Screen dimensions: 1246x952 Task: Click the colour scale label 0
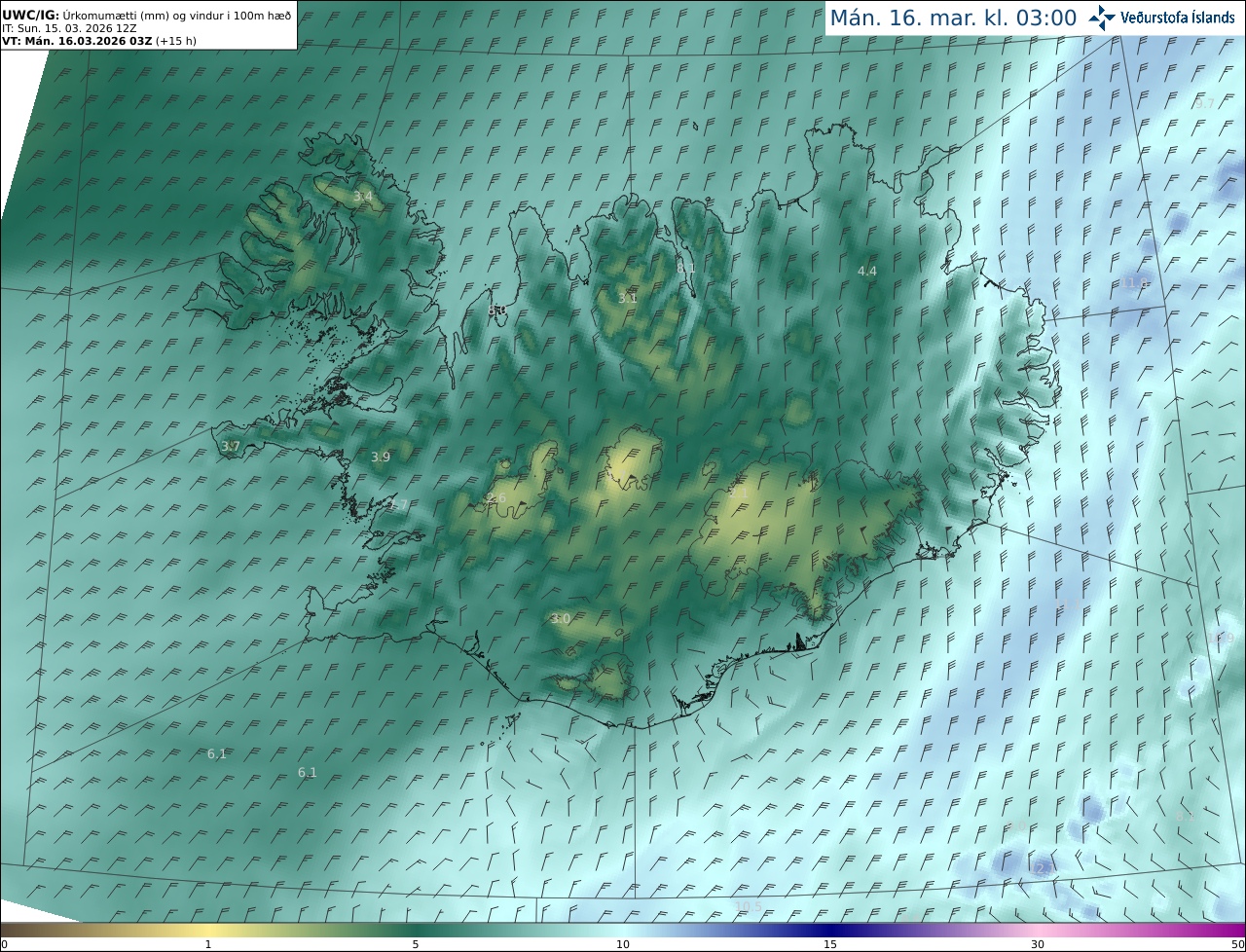pos(4,944)
